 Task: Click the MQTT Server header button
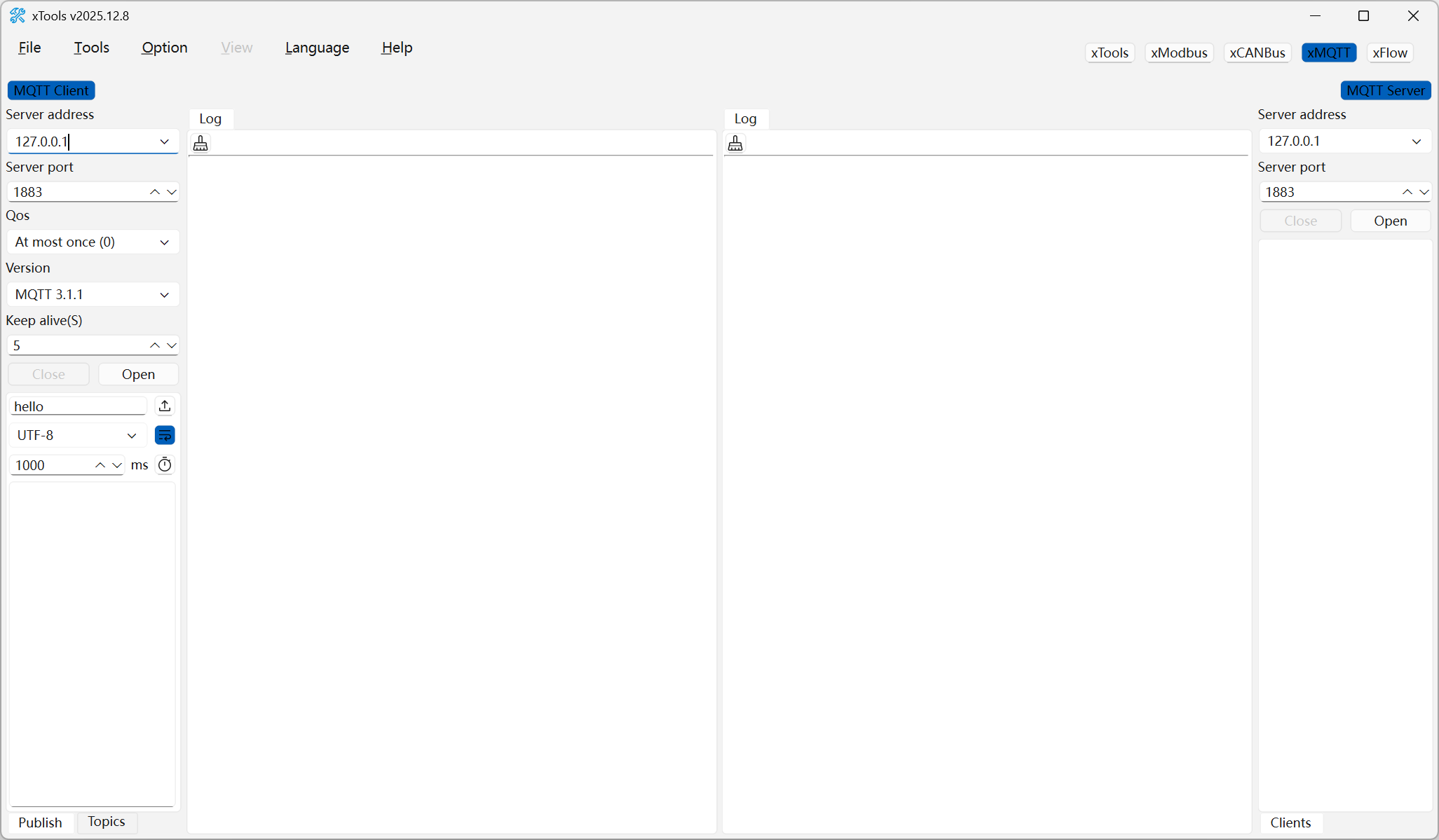(x=1386, y=90)
